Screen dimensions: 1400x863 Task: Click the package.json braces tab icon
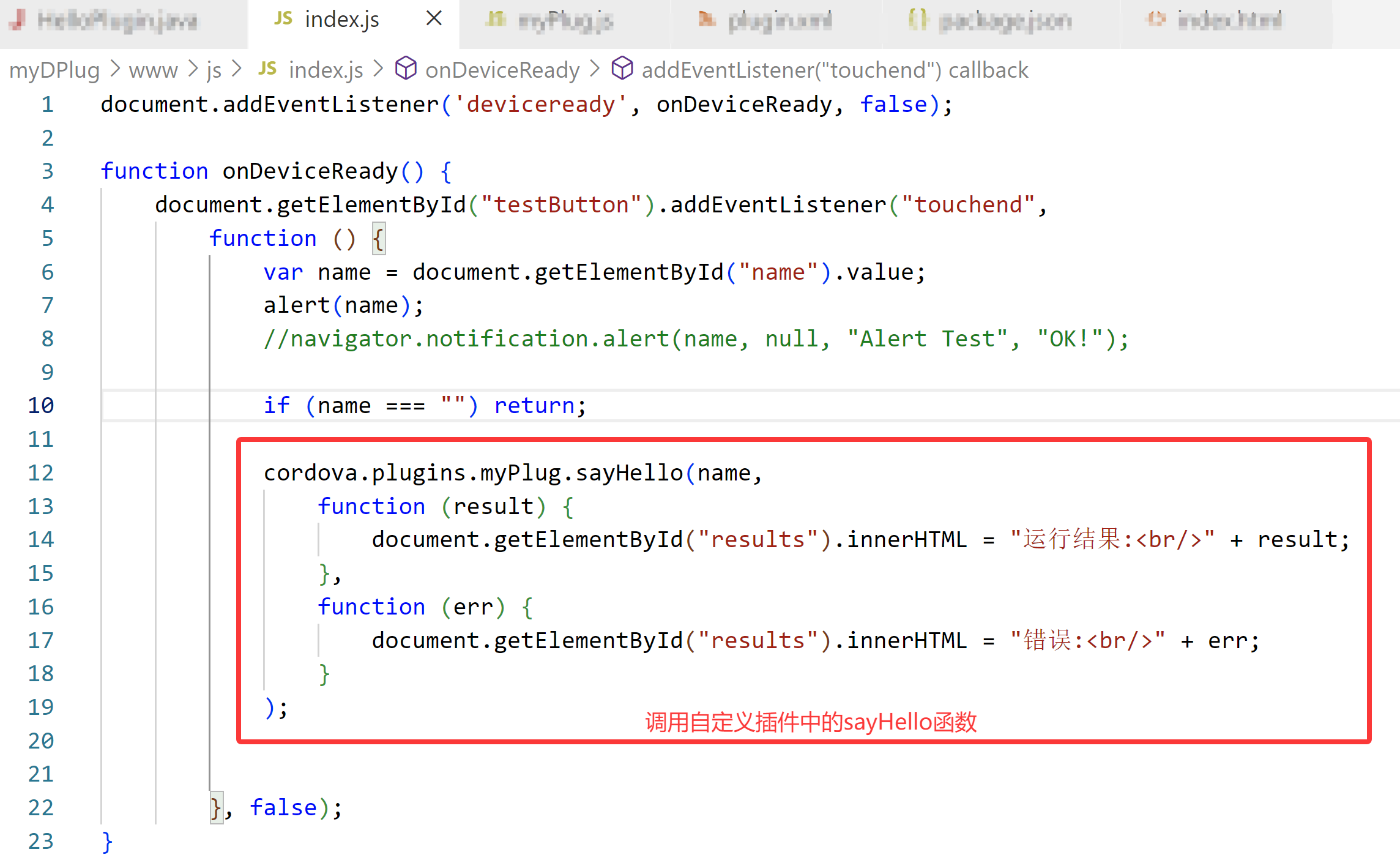click(917, 20)
